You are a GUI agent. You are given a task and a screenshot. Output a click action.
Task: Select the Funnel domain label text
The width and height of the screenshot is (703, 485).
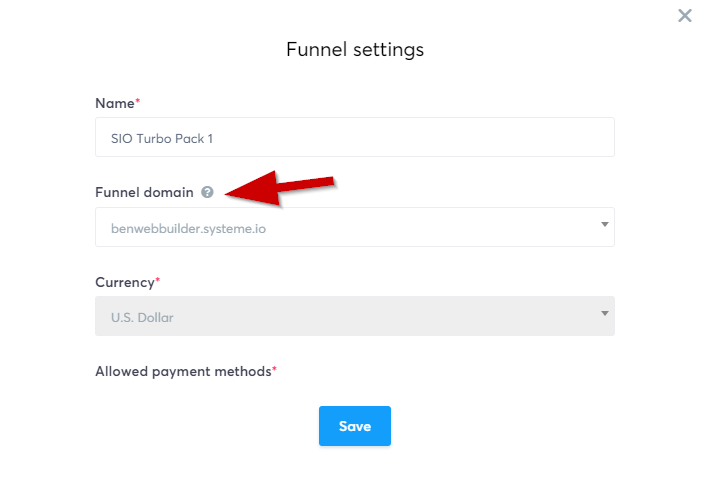point(144,192)
